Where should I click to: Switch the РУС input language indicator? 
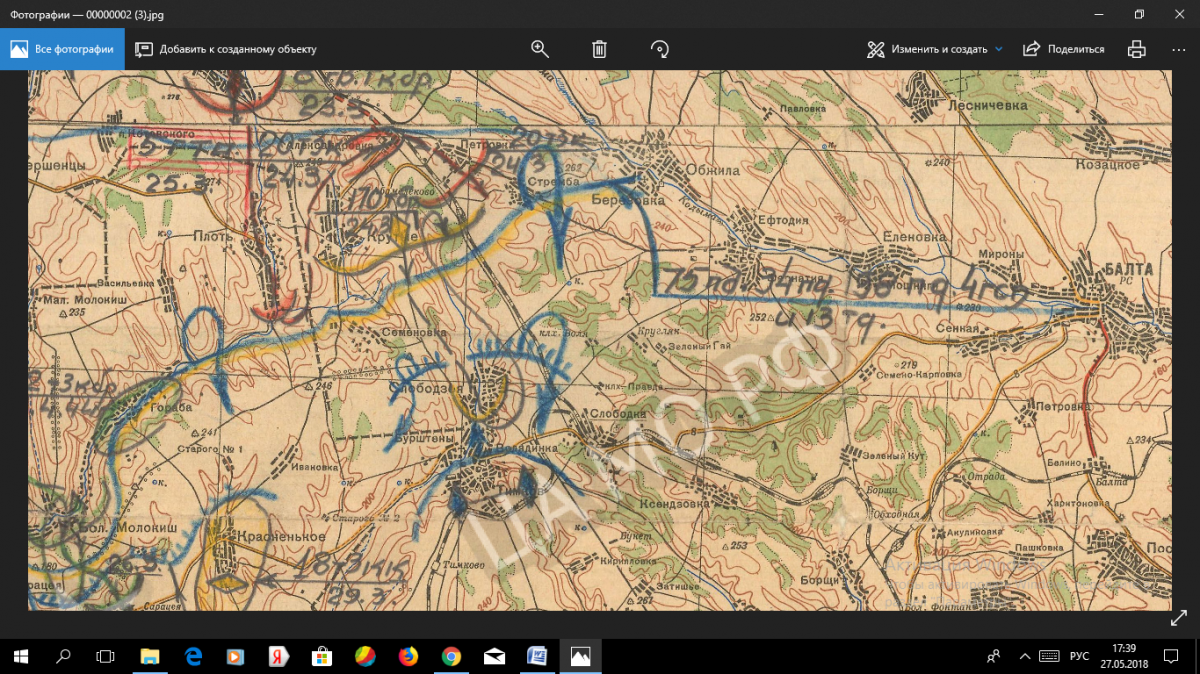[1079, 657]
